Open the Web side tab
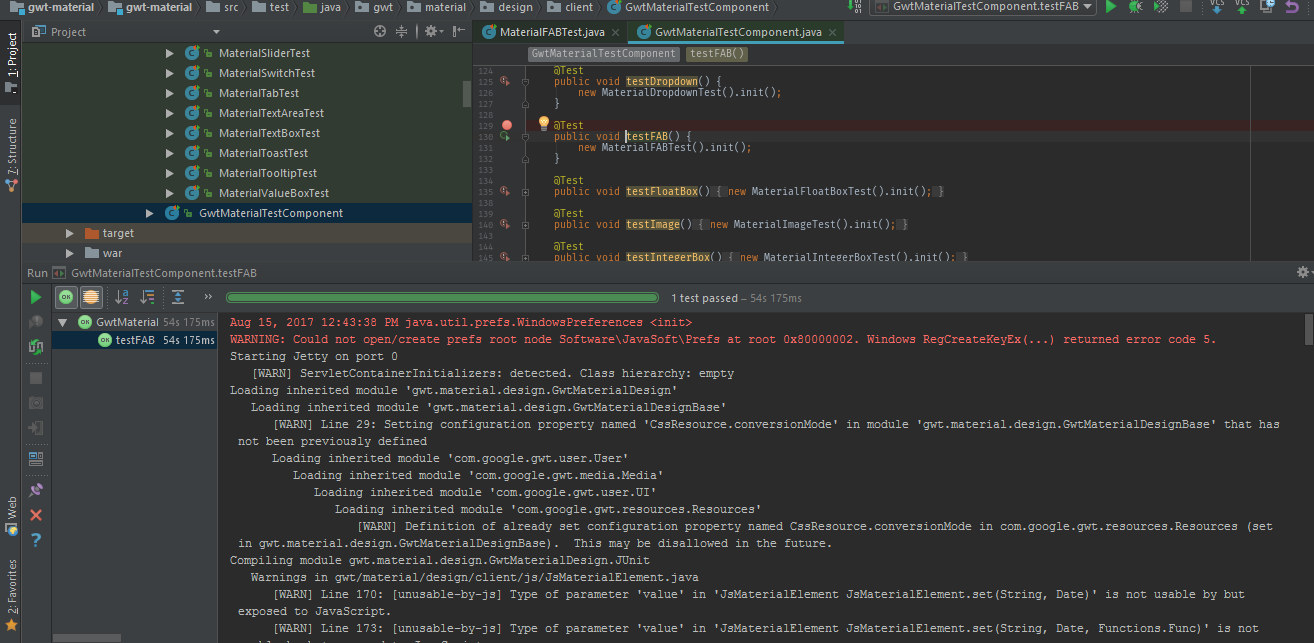The image size is (1314, 643). click(11, 515)
